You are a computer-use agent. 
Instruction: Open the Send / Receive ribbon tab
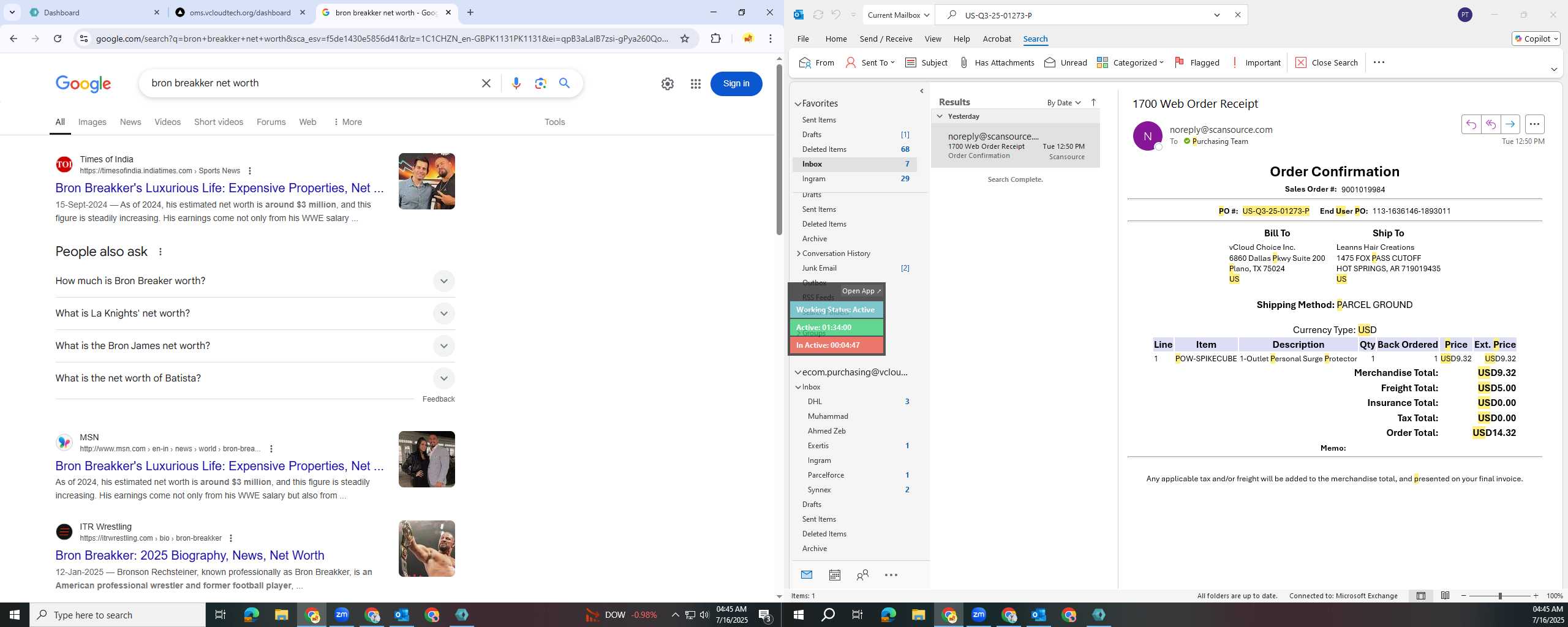click(x=886, y=39)
